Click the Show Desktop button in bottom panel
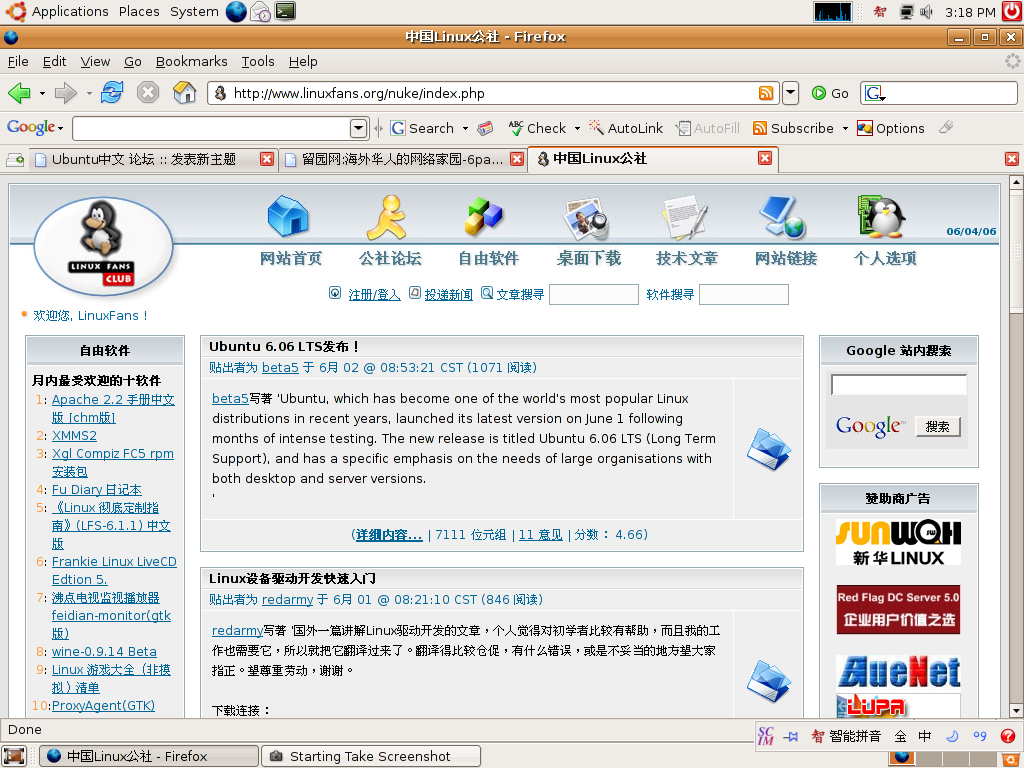Image resolution: width=1024 pixels, height=768 pixels. pyautogui.click(x=14, y=756)
